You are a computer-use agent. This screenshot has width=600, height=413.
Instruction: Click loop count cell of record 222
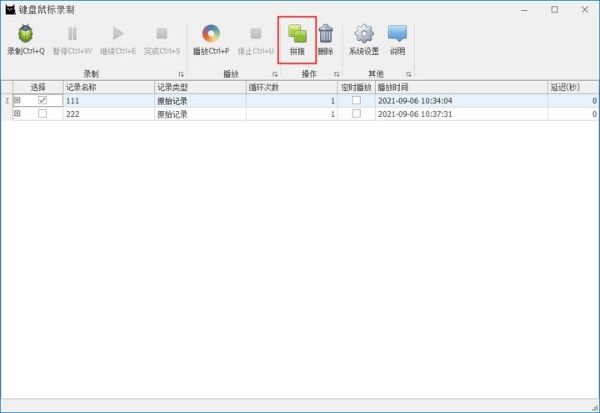(x=292, y=114)
